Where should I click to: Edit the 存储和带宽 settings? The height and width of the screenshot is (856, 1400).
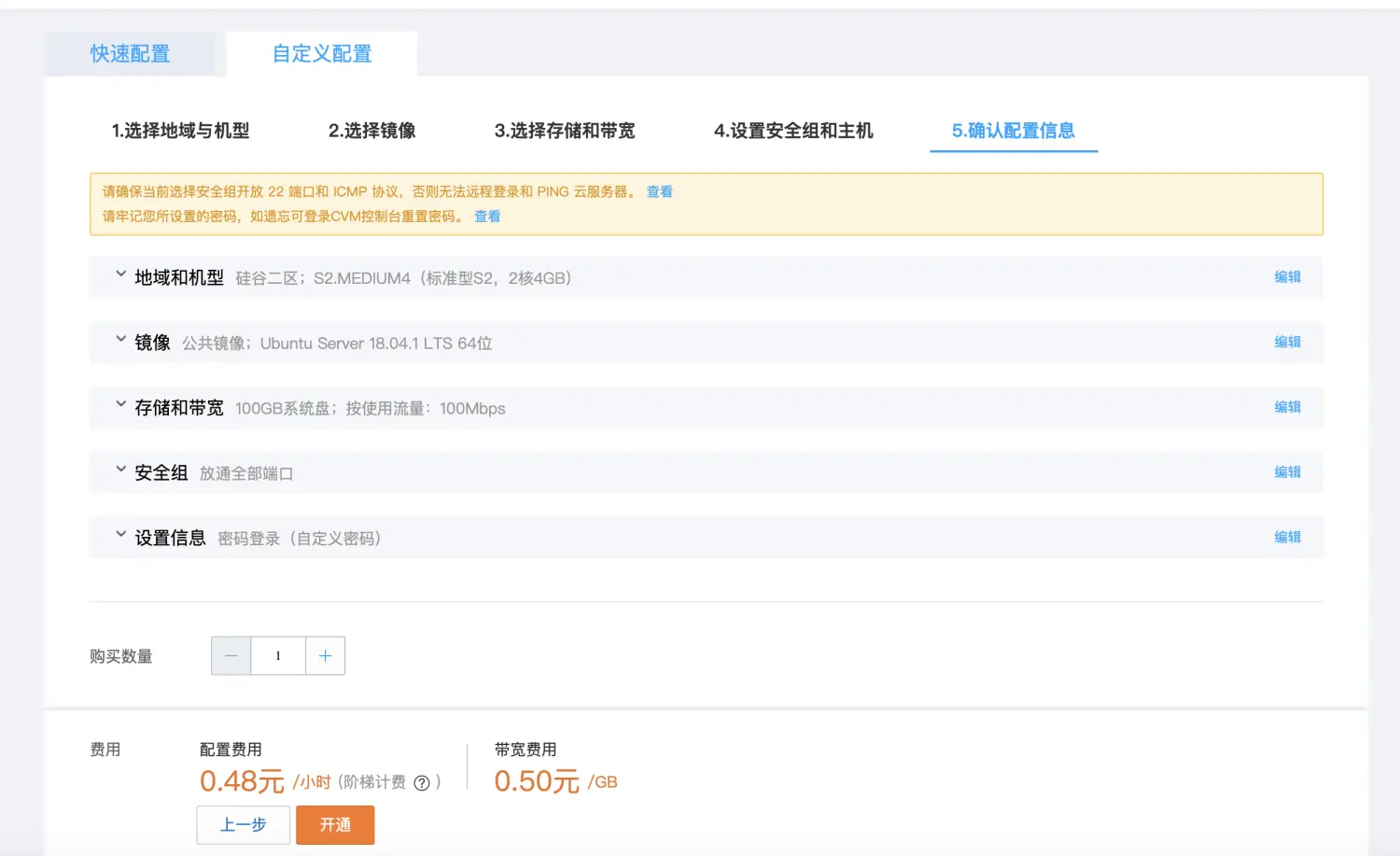point(1287,407)
